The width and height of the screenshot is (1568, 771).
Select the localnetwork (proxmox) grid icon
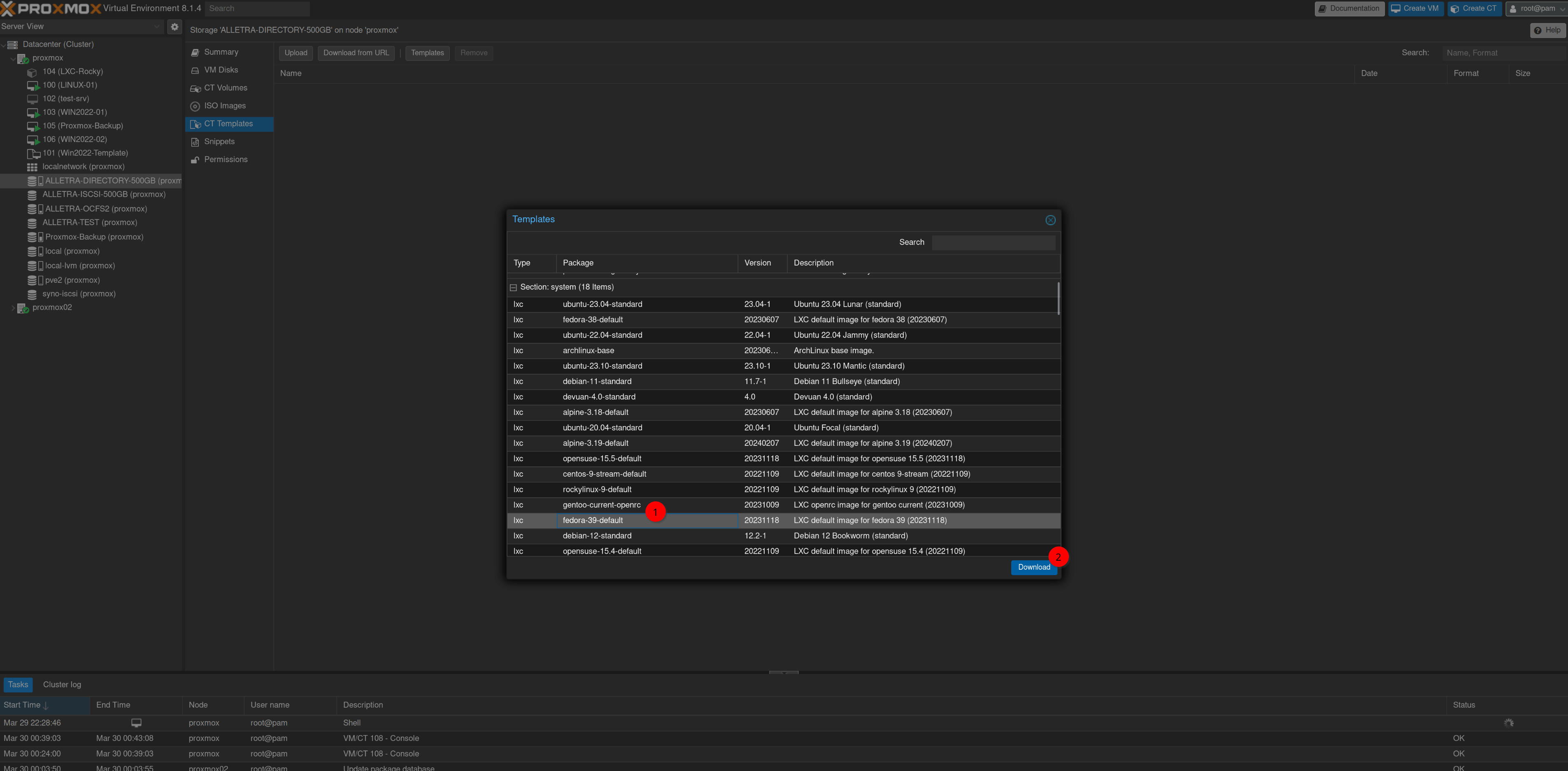(x=32, y=167)
